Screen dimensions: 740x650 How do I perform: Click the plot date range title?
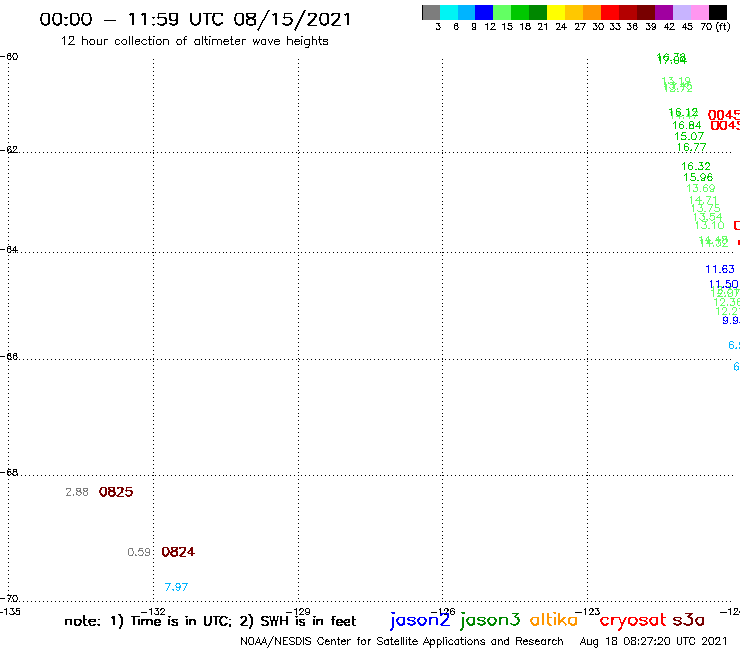click(195, 19)
